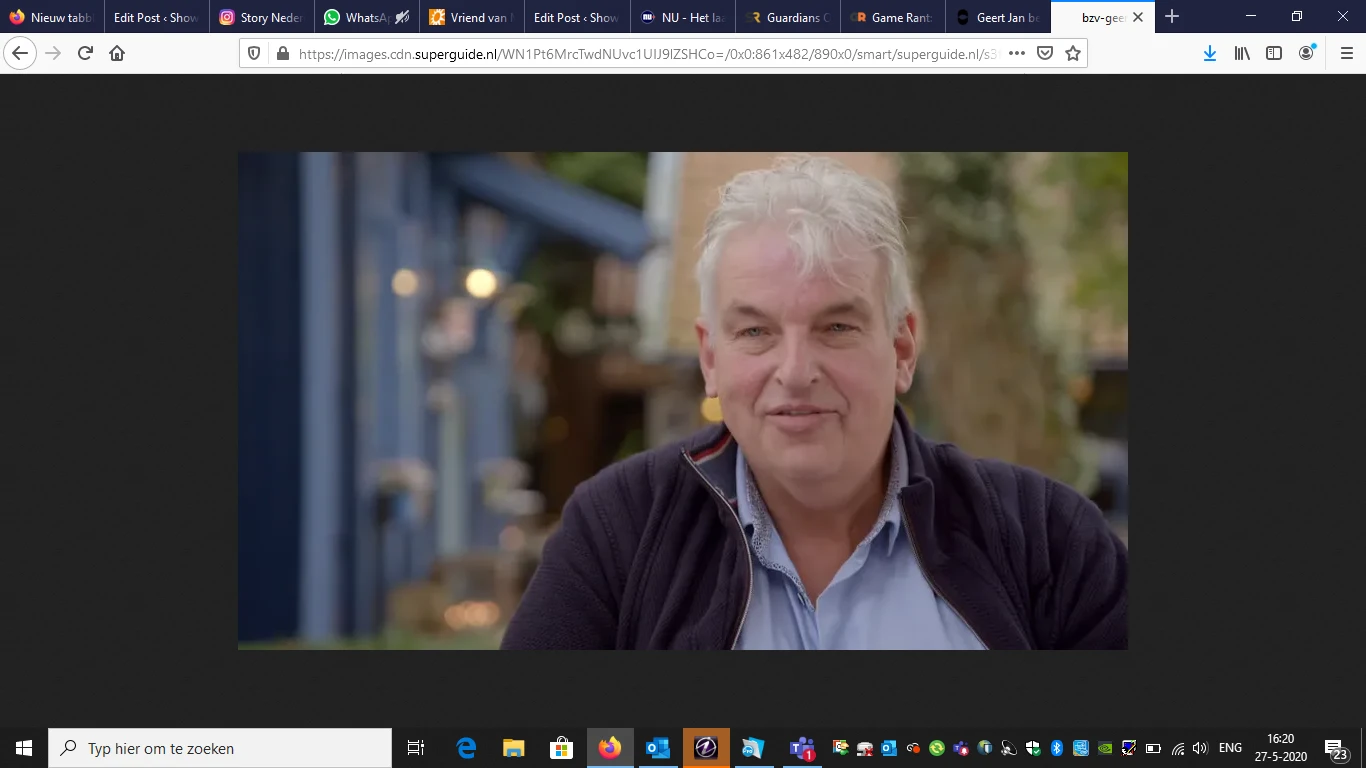Click the tracking protection shield
The image size is (1366, 768).
pos(254,53)
